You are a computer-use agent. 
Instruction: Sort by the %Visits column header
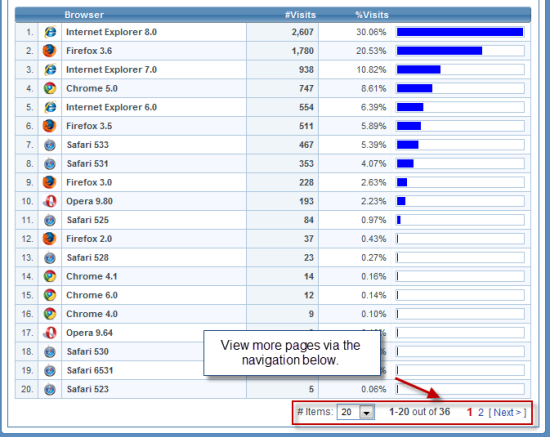point(372,15)
